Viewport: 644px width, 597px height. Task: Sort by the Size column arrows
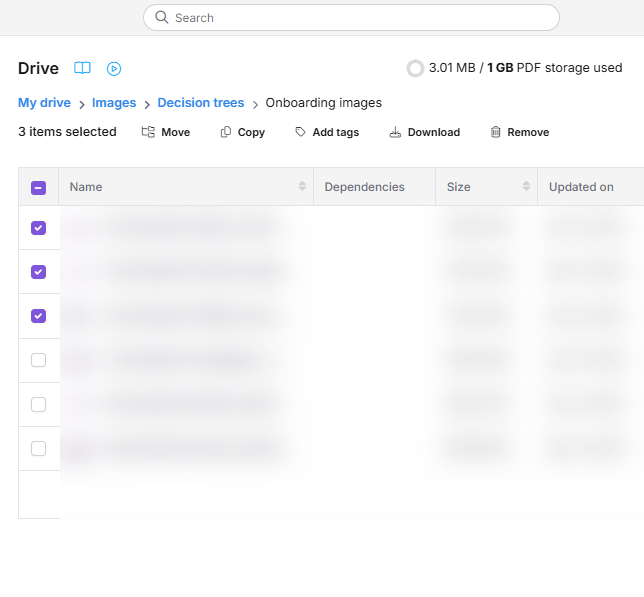point(526,186)
